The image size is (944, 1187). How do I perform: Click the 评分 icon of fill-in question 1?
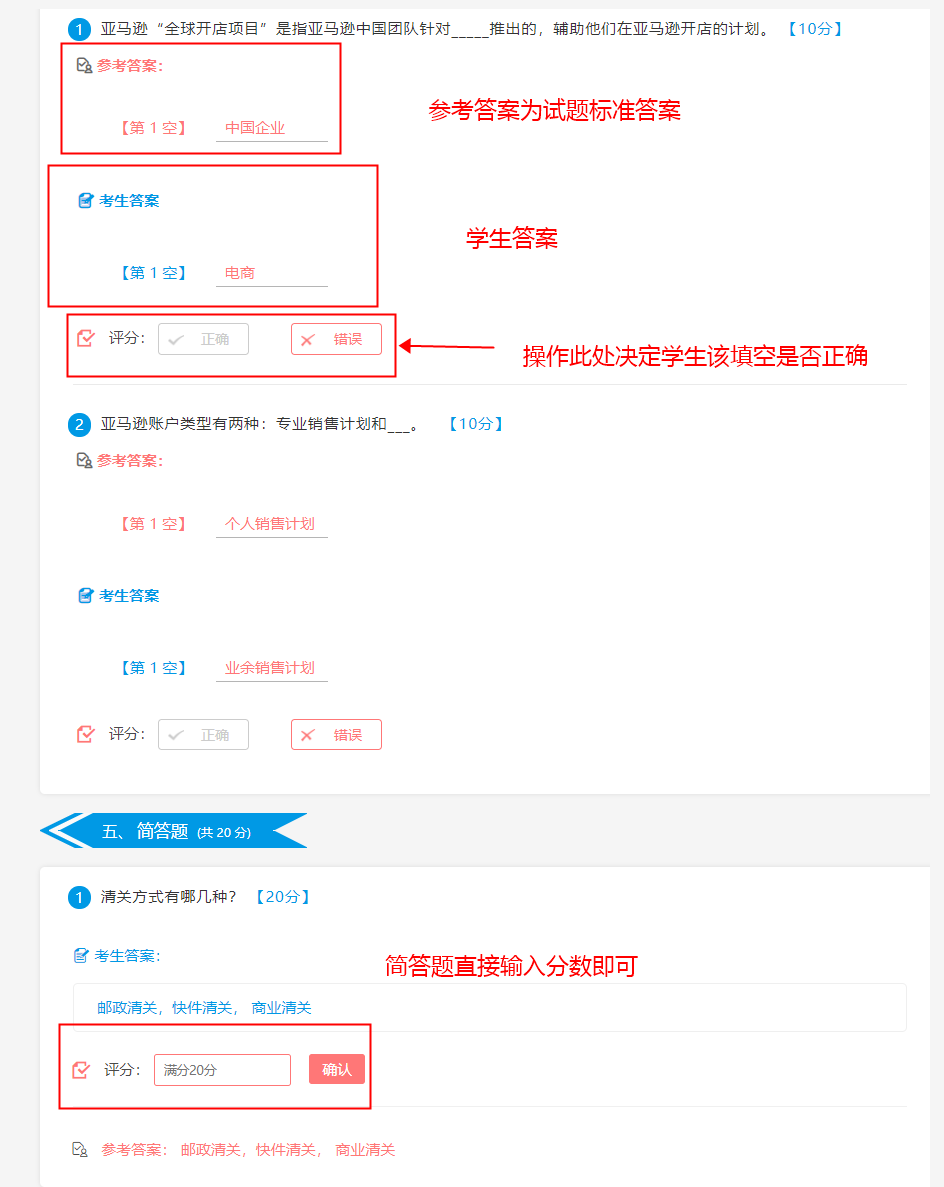tap(86, 338)
